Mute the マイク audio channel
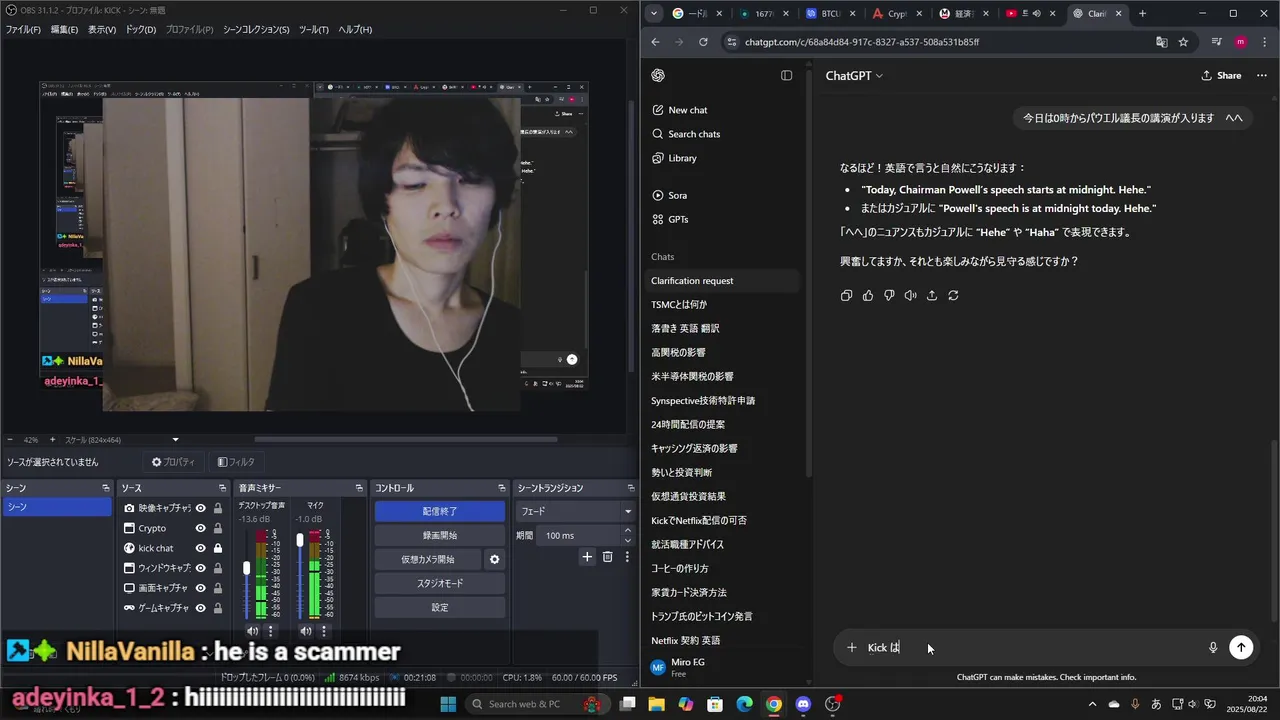Image resolution: width=1280 pixels, height=720 pixels. tap(306, 631)
